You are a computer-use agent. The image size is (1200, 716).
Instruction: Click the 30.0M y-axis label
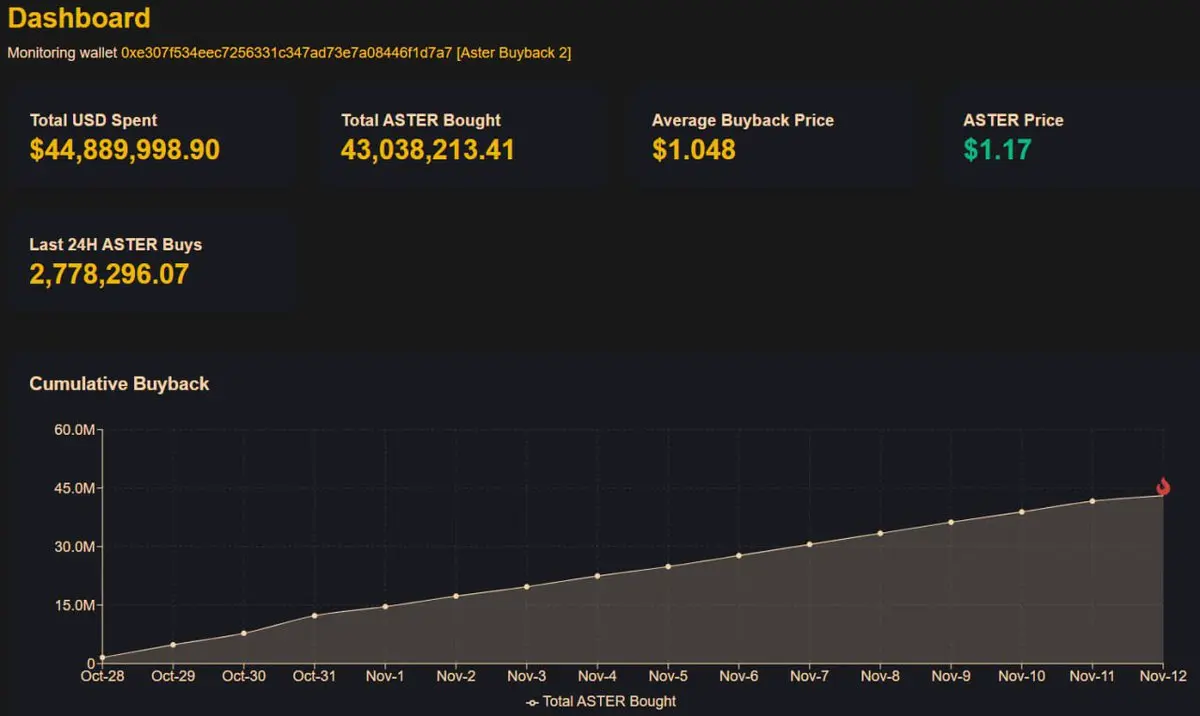[x=74, y=547]
